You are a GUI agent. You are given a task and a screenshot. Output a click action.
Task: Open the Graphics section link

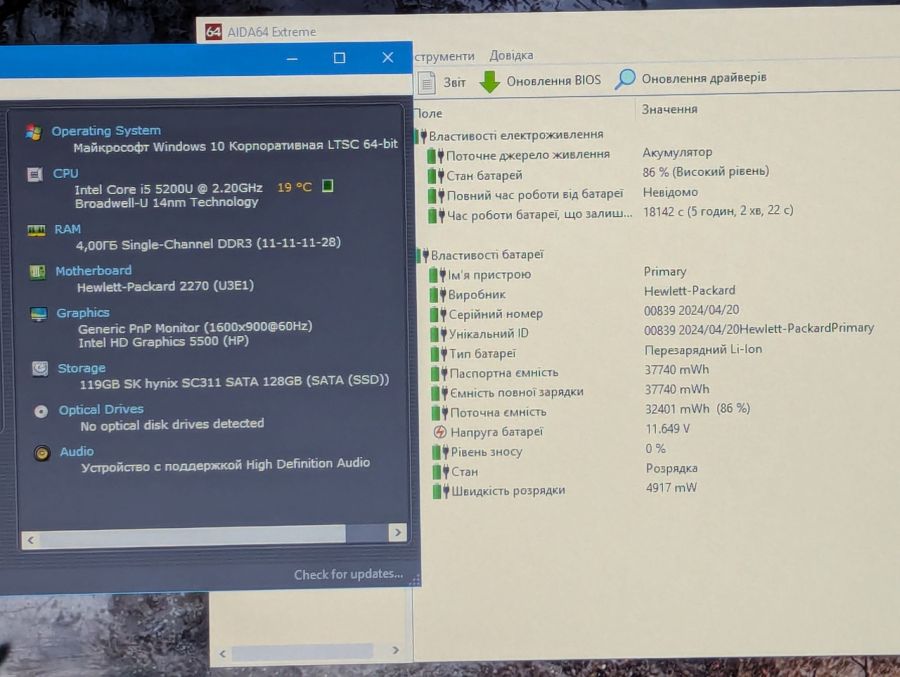[x=83, y=313]
